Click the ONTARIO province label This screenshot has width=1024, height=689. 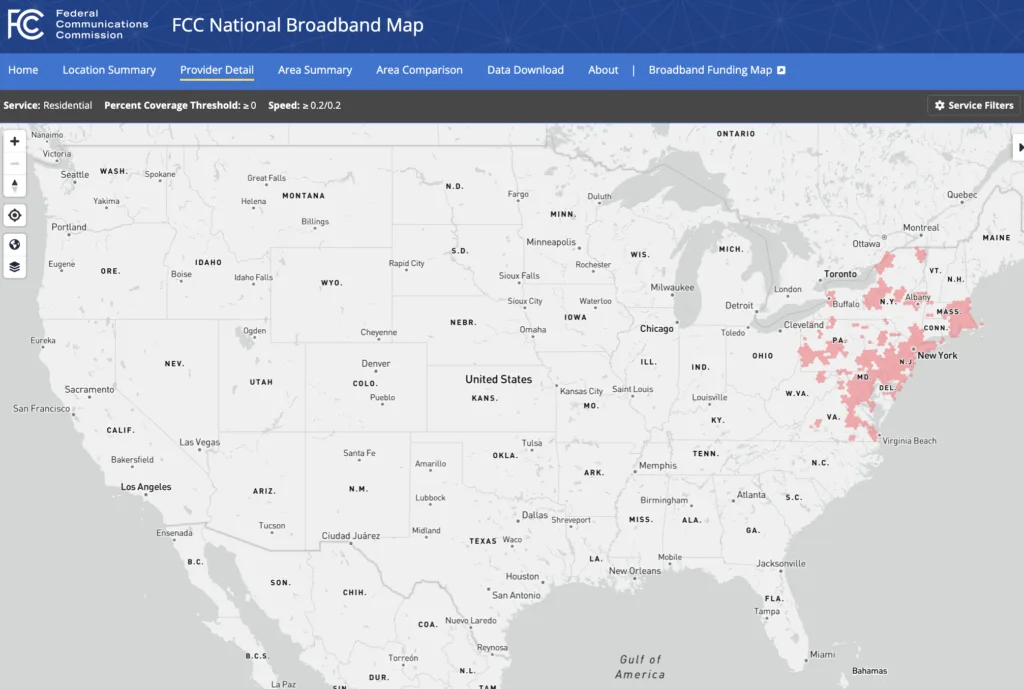735,133
